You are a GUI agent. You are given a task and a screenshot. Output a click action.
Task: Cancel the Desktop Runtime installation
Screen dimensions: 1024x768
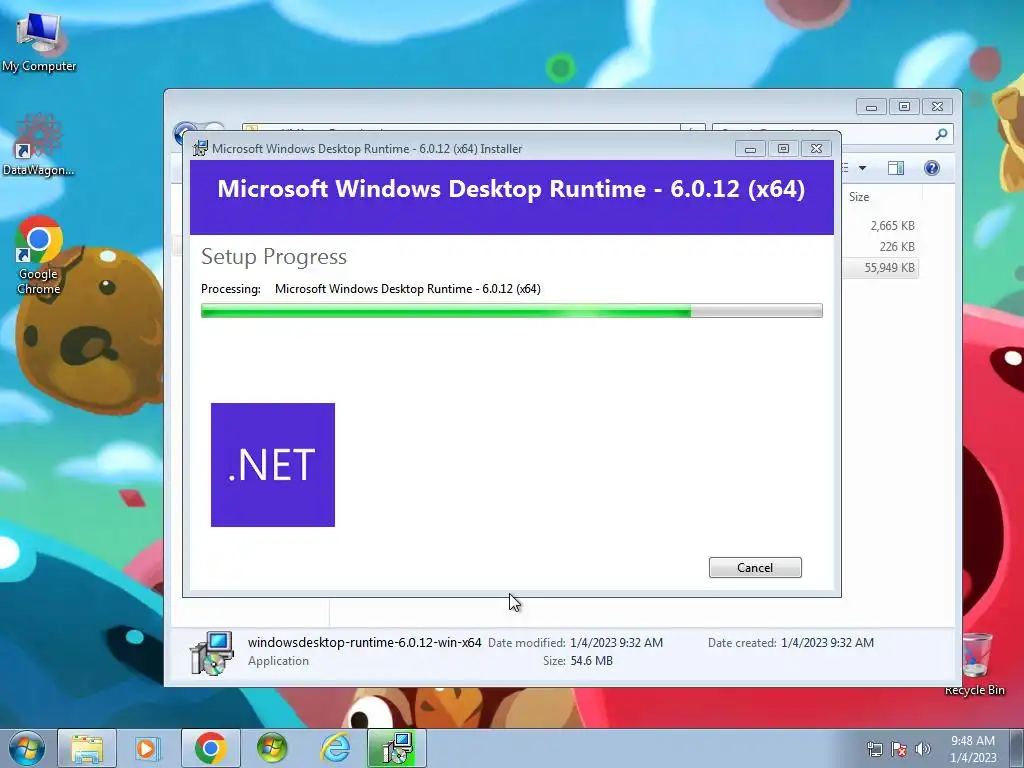755,568
